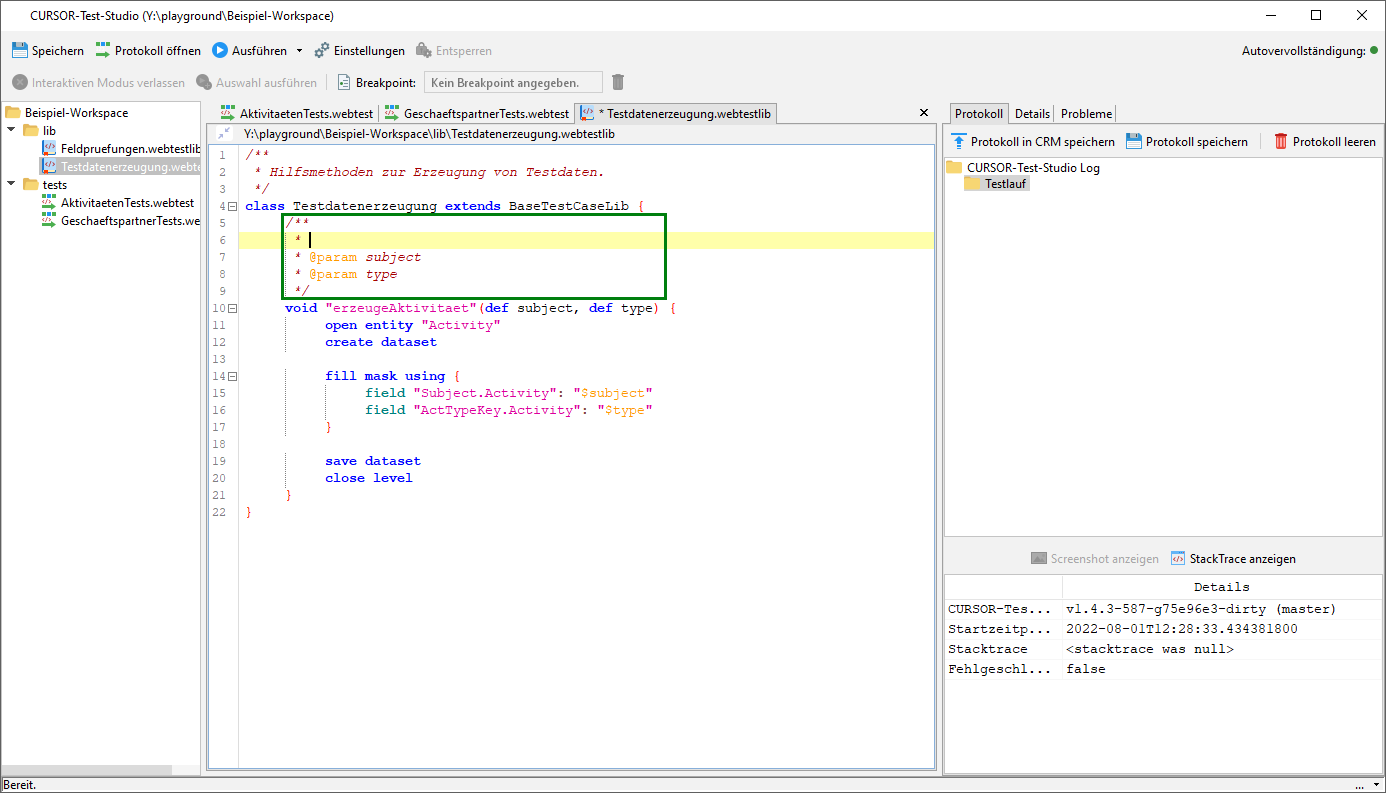Show the StackTrace anzeigen view
Viewport: 1386px width, 793px height.
pos(1233,559)
